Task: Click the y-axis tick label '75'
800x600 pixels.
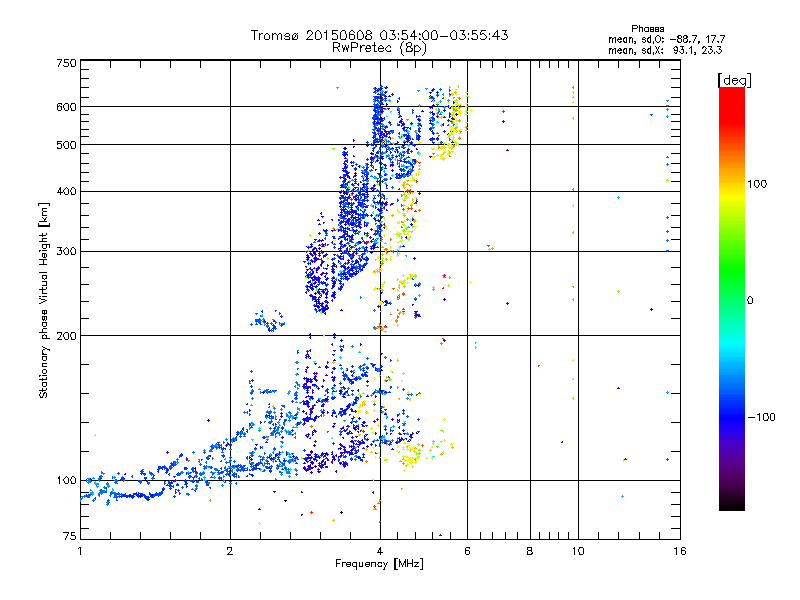Action: 70,536
